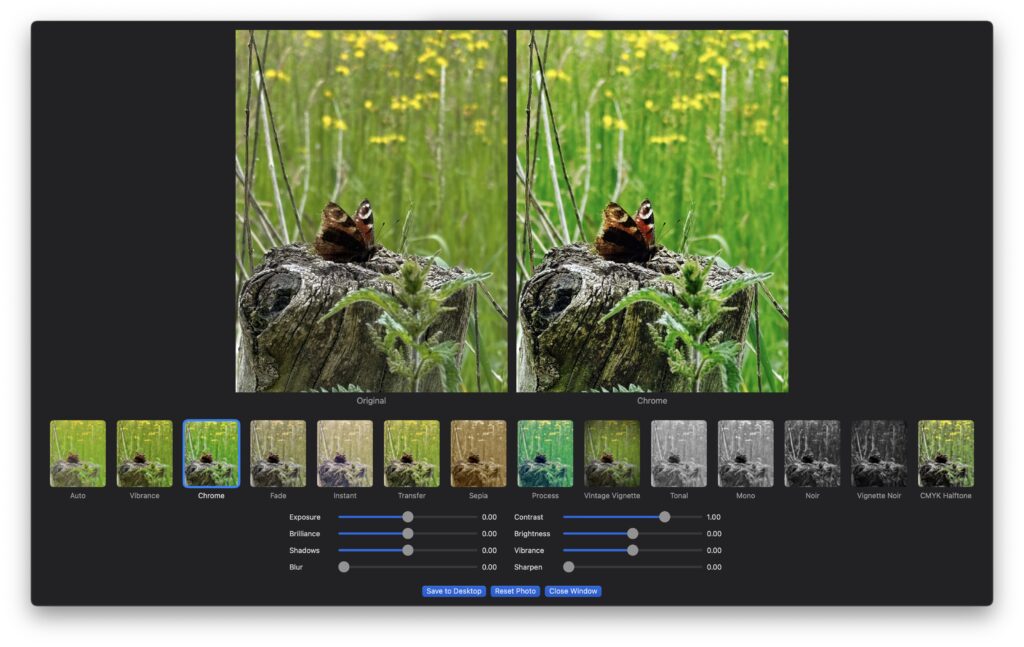Screen dimensions: 1024x647
Task: Select the Mono filter thumbnail
Action: point(745,453)
